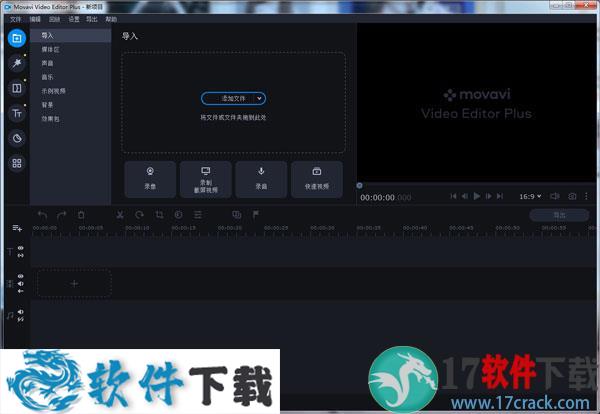The image size is (600, 414).
Task: Click the plus placeholder on video track
Action: (x=74, y=284)
